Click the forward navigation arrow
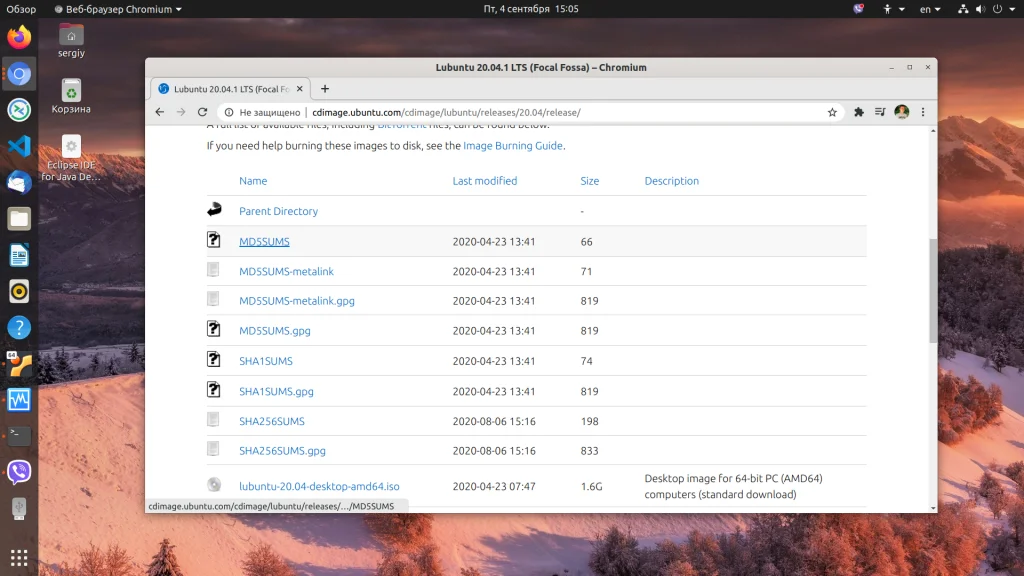Screen dimensions: 1024x576 click(181, 112)
